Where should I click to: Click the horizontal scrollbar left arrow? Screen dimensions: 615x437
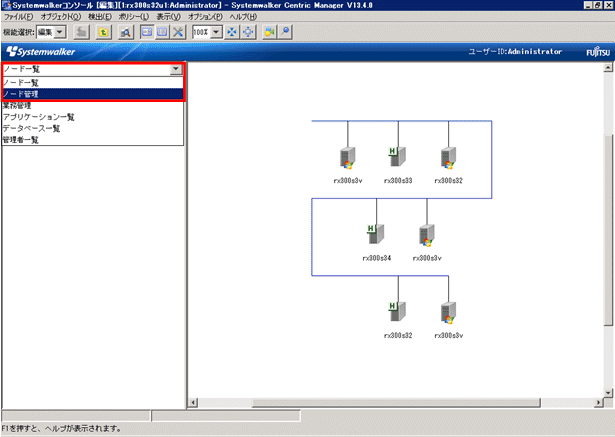193,402
